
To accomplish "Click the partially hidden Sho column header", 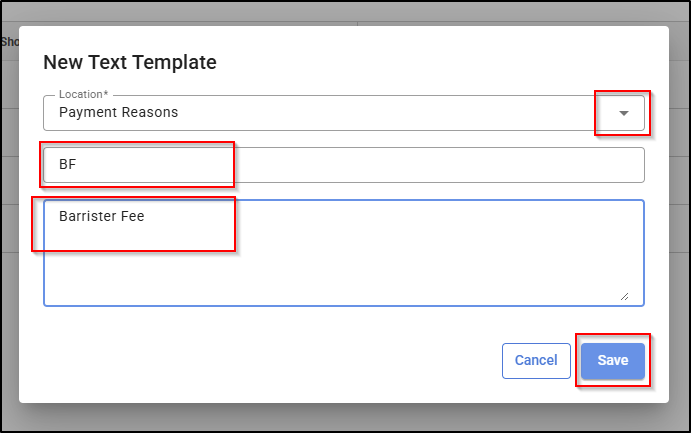I will pos(9,42).
